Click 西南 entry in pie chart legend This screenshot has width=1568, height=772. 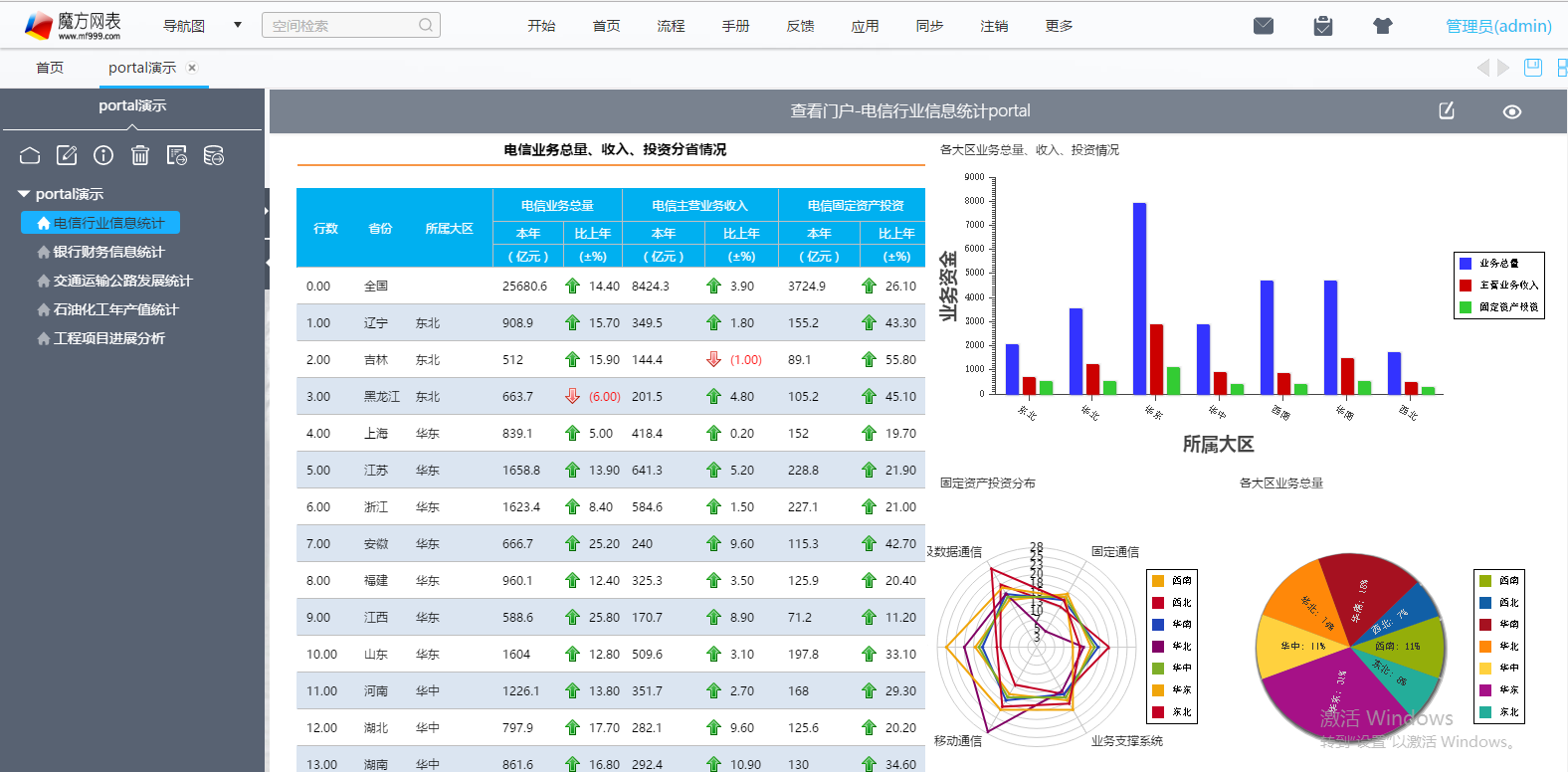tap(1498, 581)
